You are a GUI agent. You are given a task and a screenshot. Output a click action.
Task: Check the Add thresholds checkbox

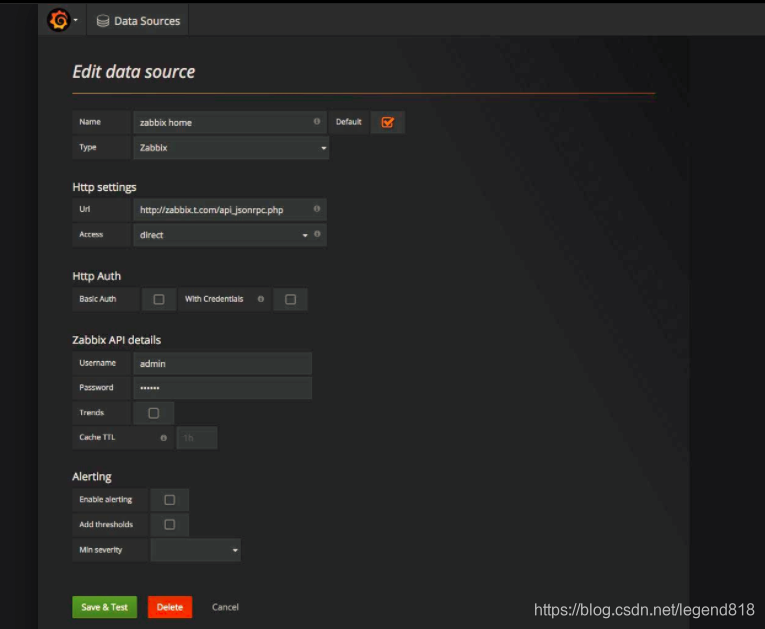point(169,525)
